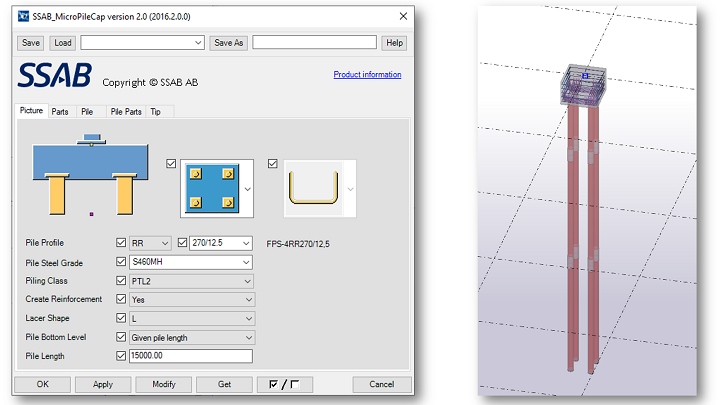Toggle the pile layout picture checkbox
720x405 pixels.
(171, 163)
